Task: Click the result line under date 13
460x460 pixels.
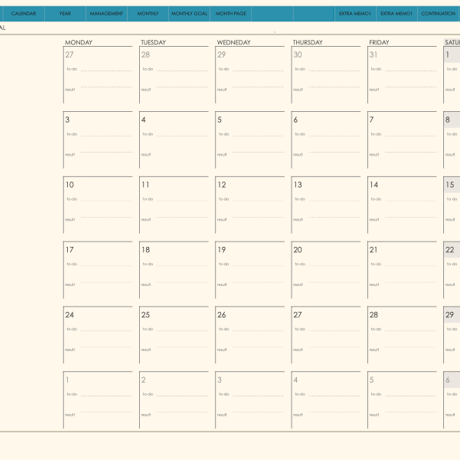Action: 334,217
